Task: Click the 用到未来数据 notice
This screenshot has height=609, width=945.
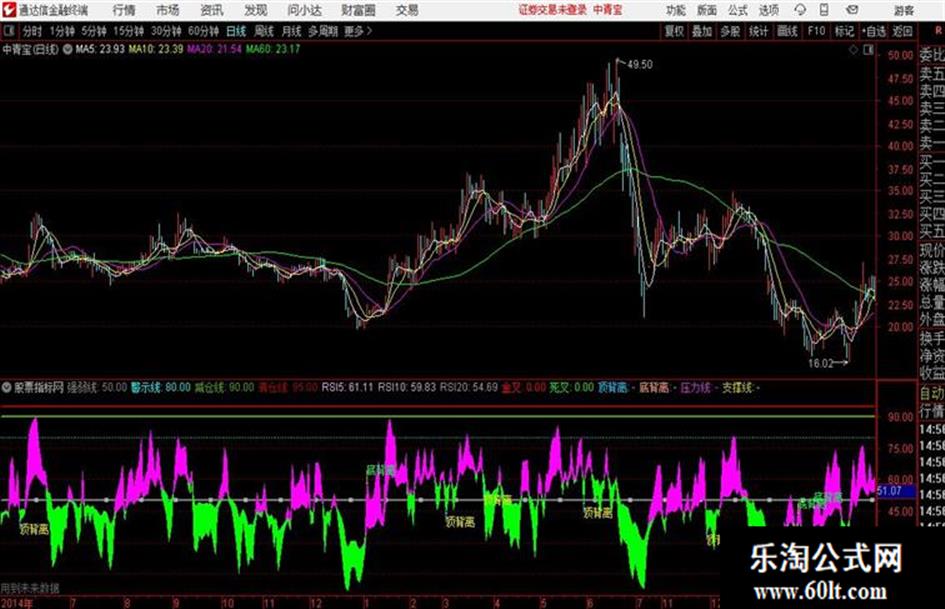Action: pyautogui.click(x=30, y=587)
